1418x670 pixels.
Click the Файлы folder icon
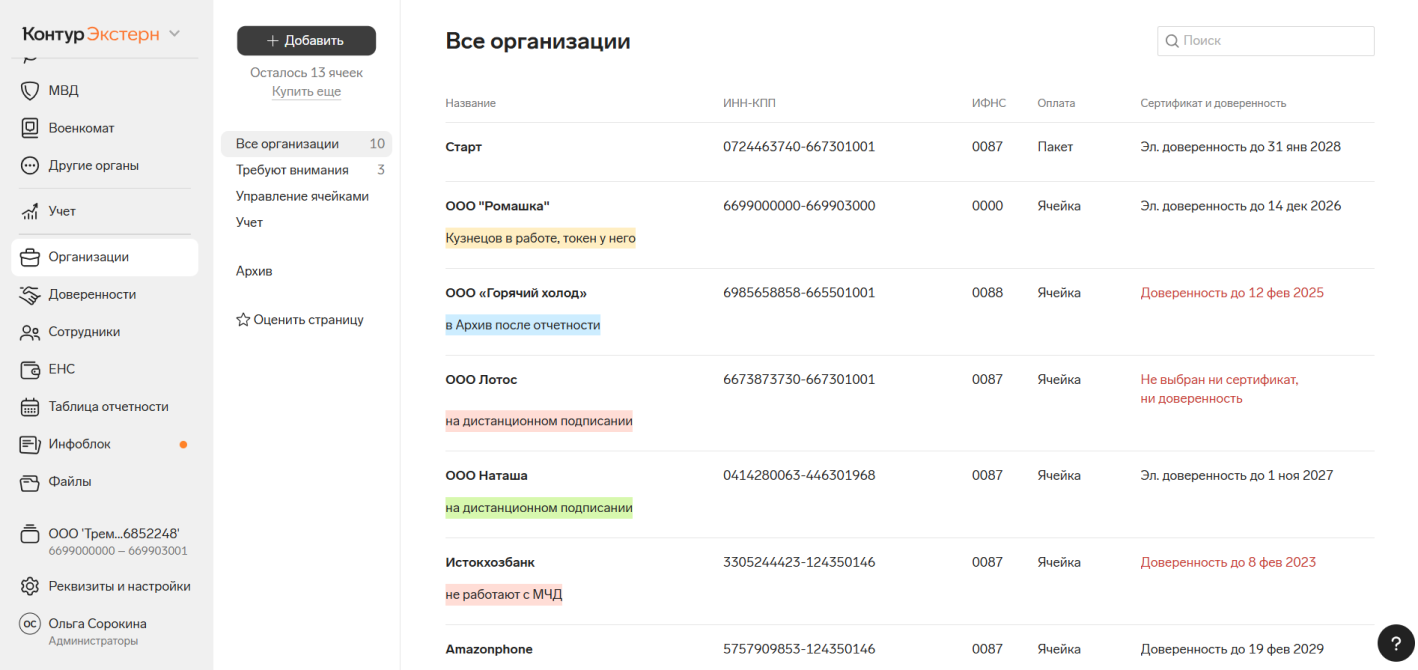(x=30, y=482)
